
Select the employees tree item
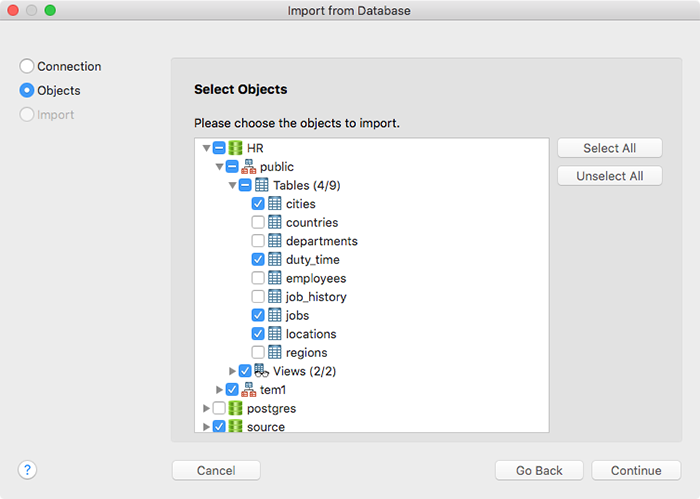pyautogui.click(x=316, y=278)
